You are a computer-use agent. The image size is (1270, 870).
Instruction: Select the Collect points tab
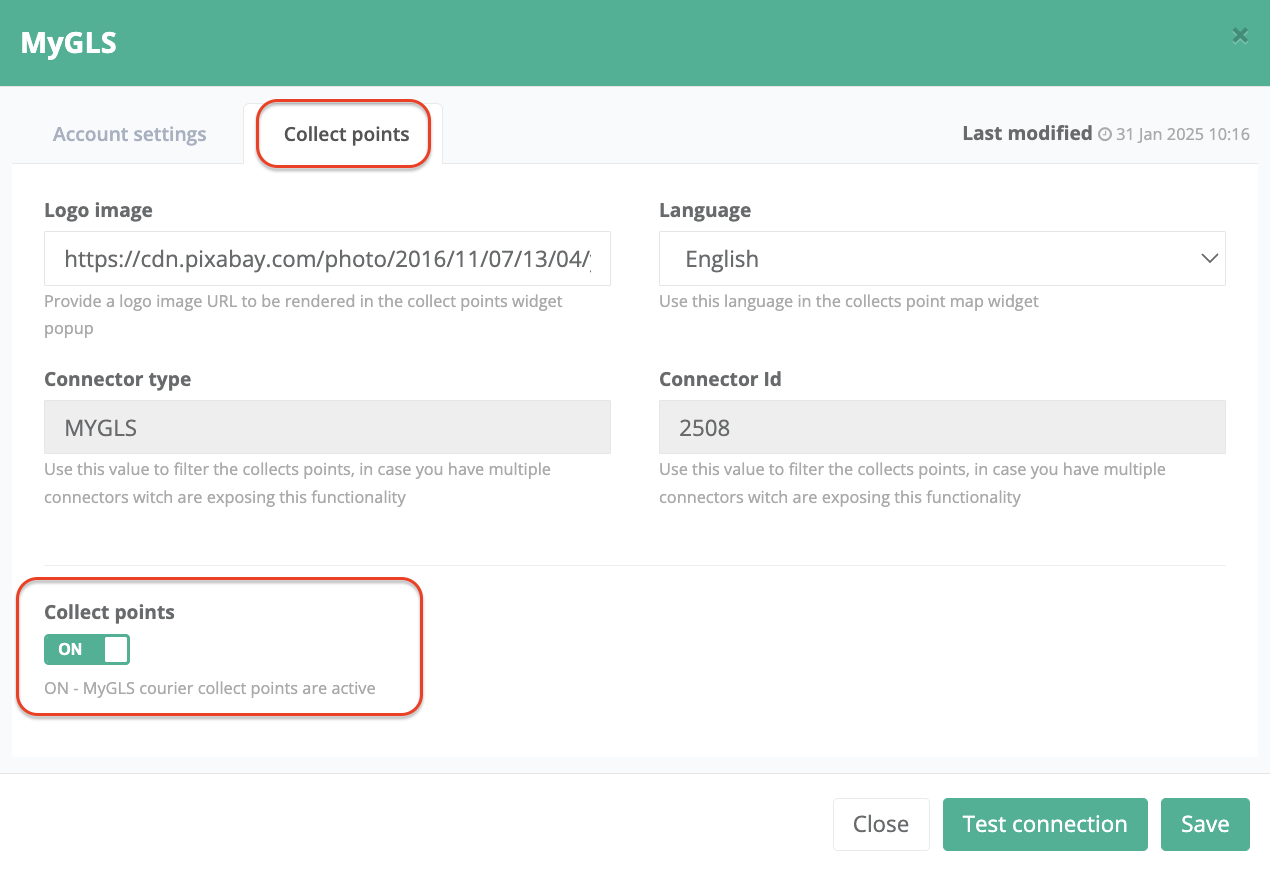point(346,134)
